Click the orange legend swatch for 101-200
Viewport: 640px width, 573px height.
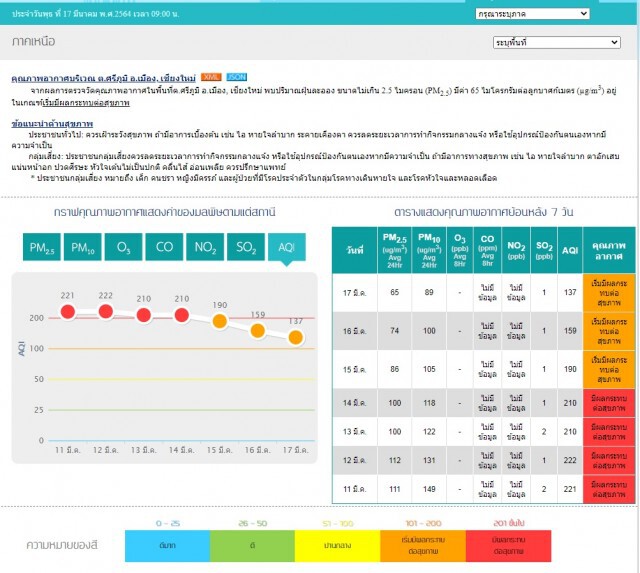click(423, 546)
